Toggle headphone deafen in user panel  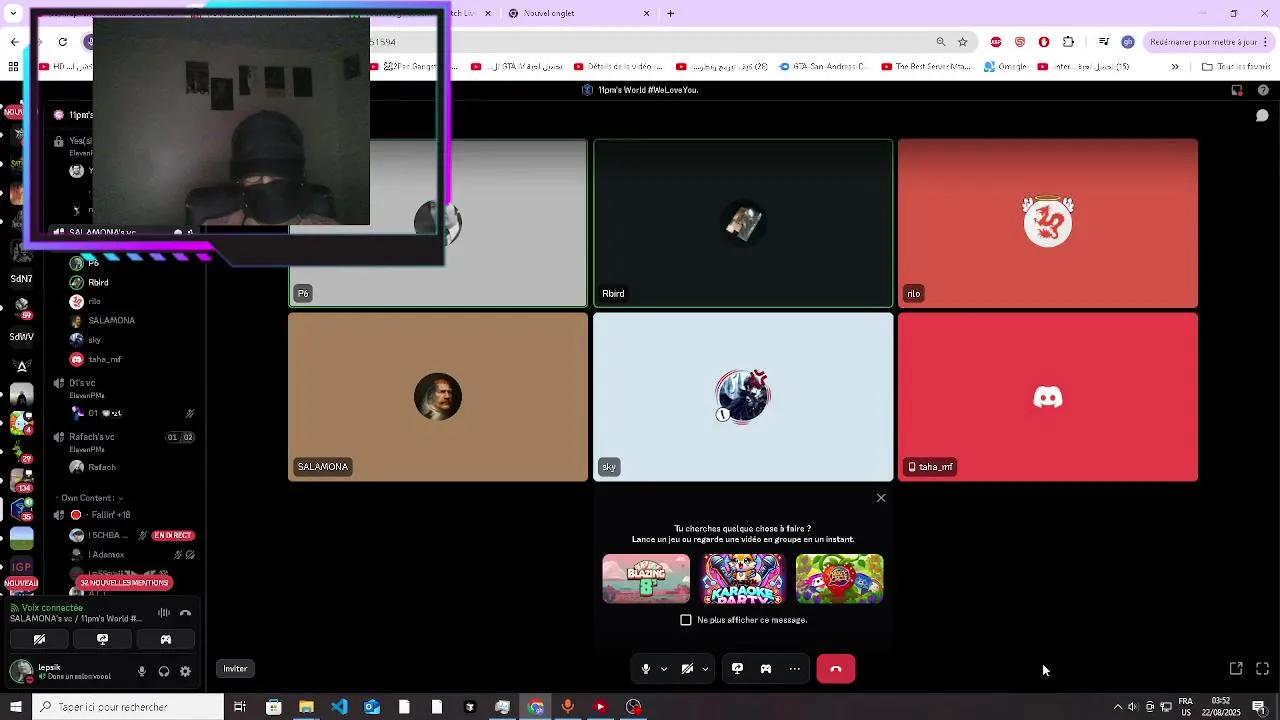tap(164, 672)
